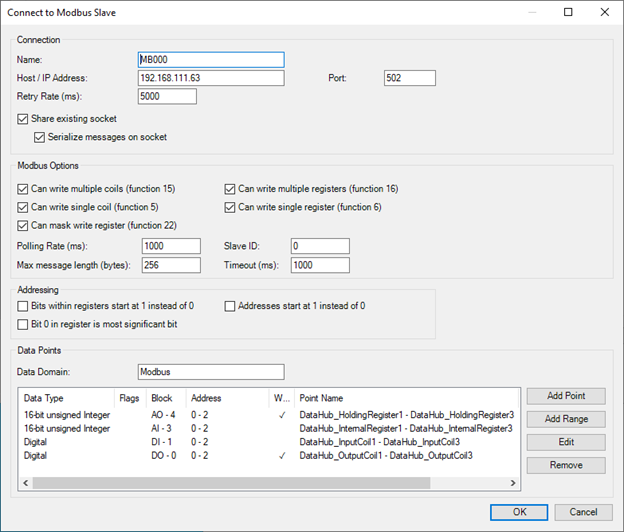Focus the connection Name field
This screenshot has width=624, height=532.
coord(210,60)
